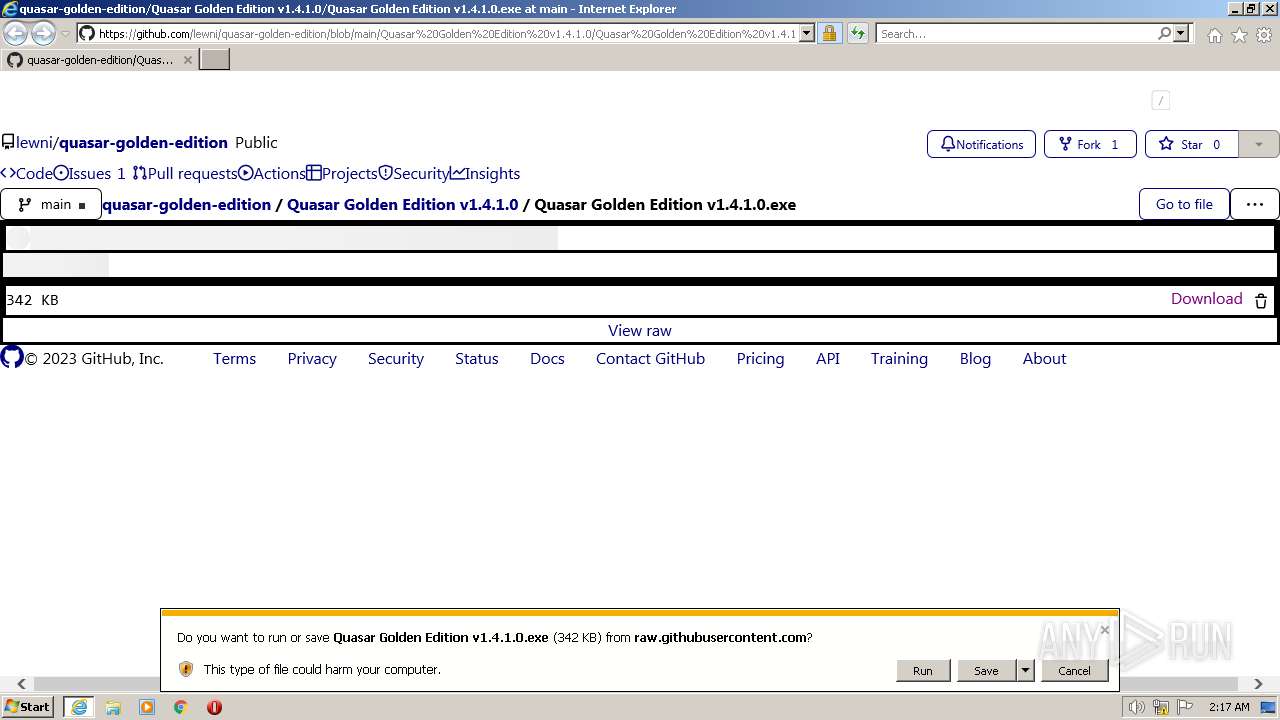Open the Docs footer link

coord(547,358)
